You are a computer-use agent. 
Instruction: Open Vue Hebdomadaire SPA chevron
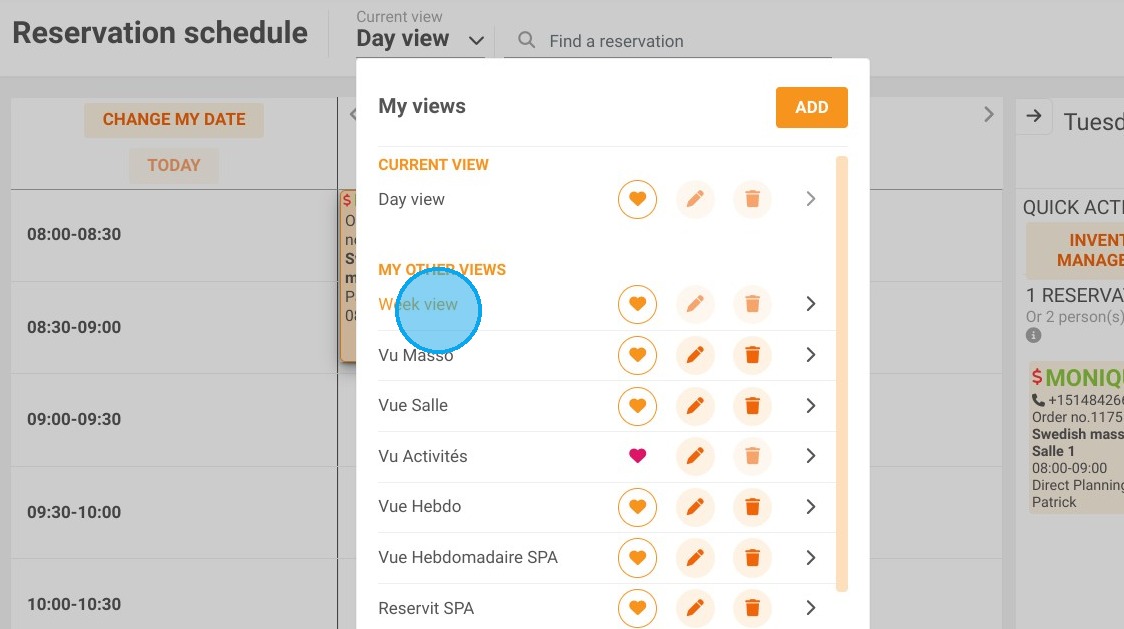[x=811, y=557]
